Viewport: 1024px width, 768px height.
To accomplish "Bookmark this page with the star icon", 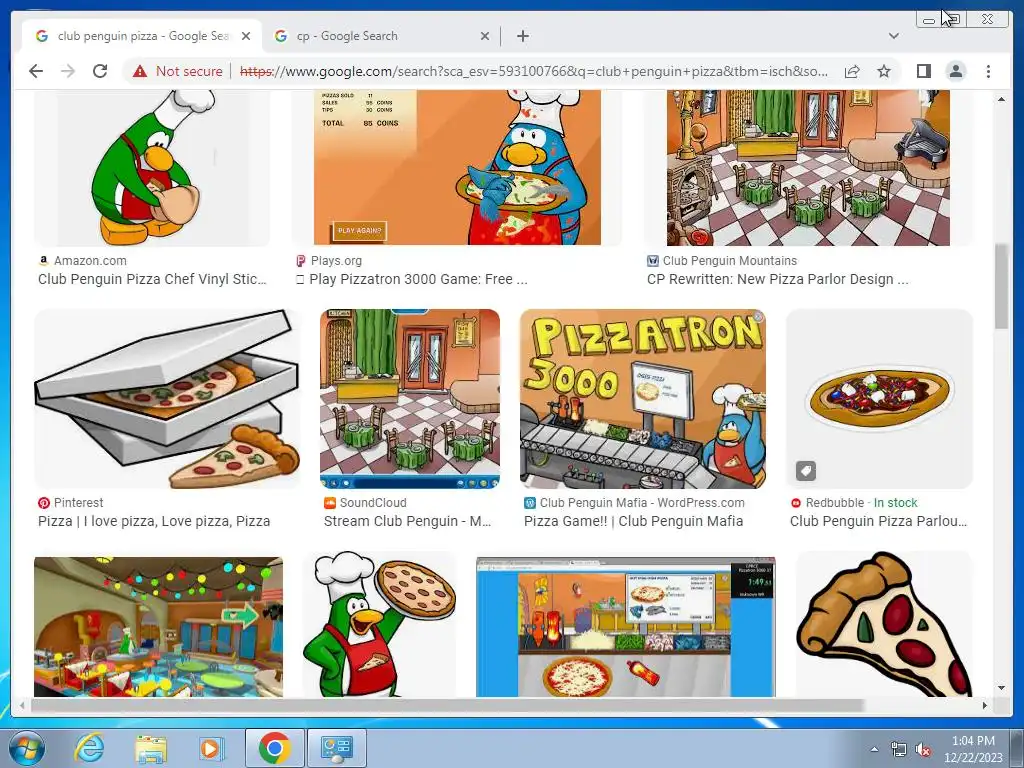I will click(884, 71).
